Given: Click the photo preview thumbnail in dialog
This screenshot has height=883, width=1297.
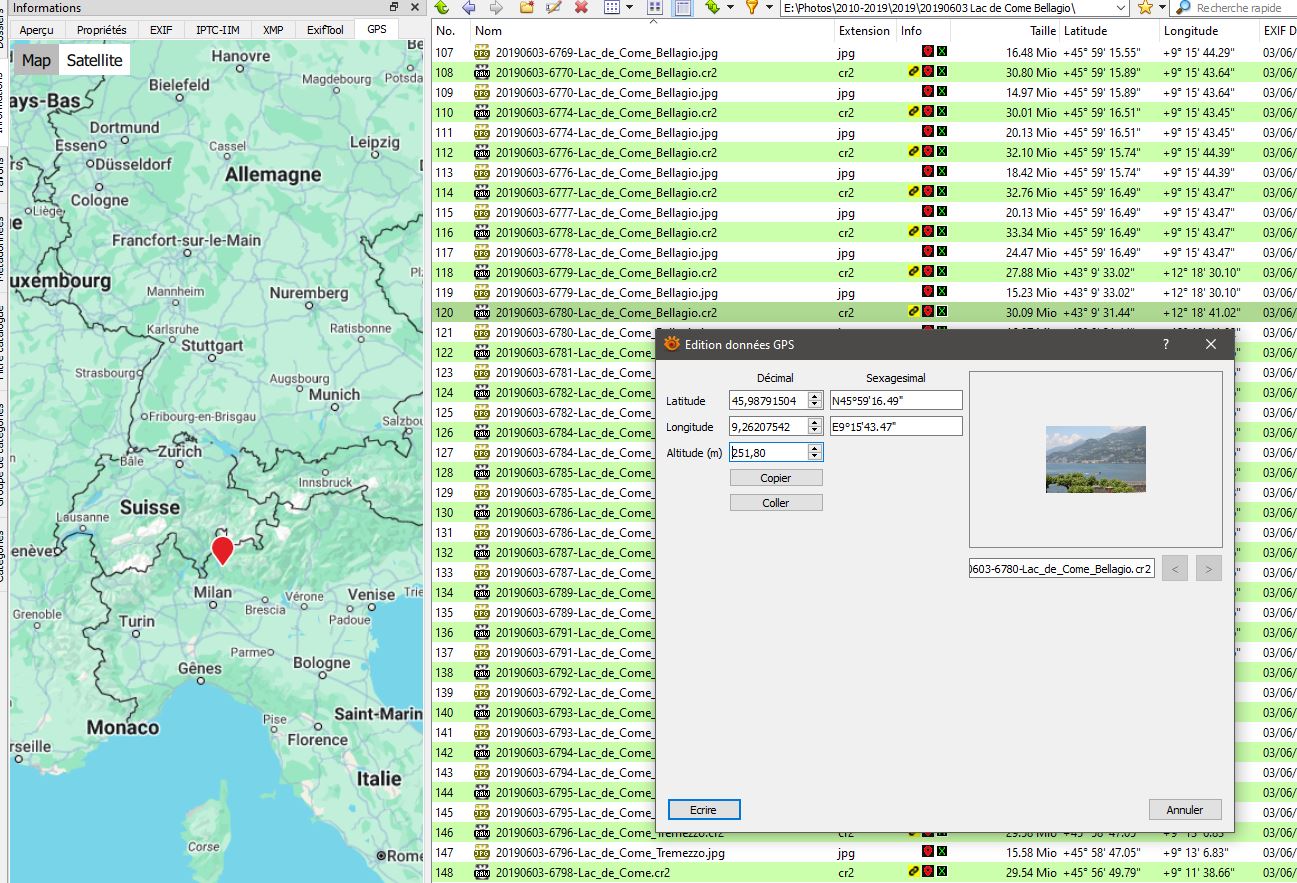Looking at the screenshot, I should (1095, 459).
